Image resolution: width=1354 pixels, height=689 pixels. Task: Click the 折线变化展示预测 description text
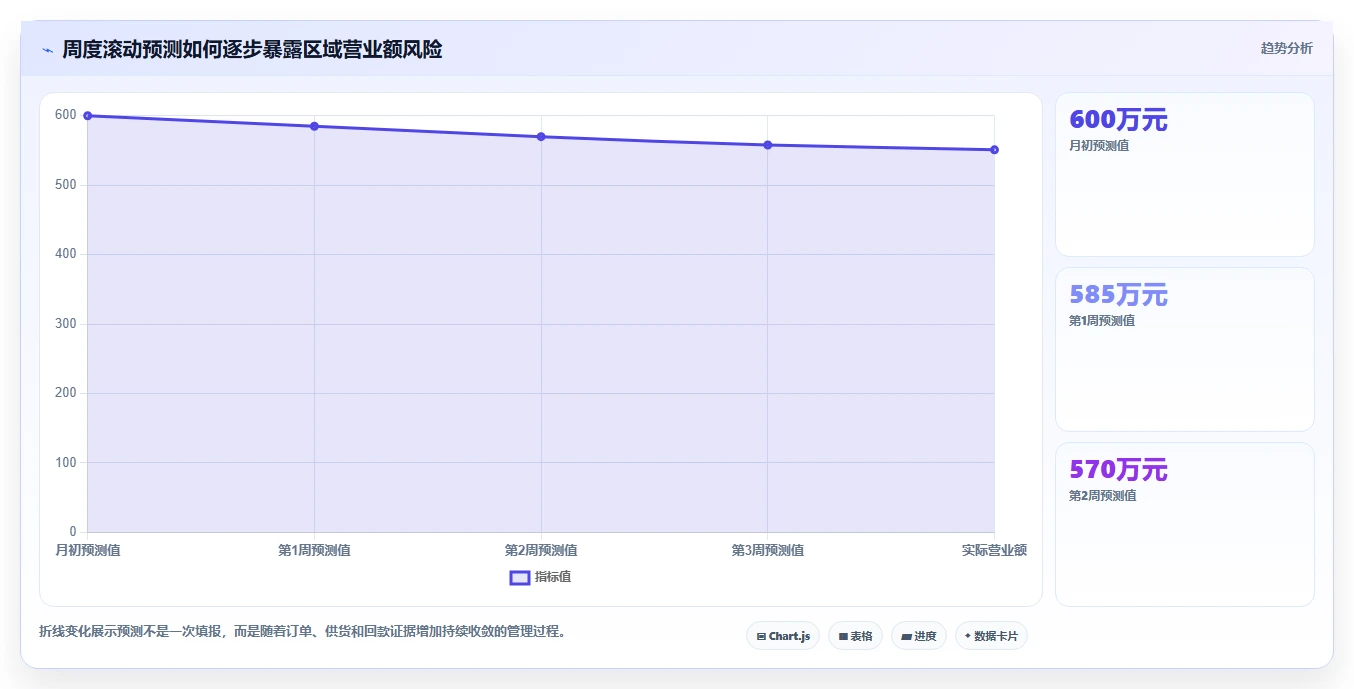tap(303, 632)
